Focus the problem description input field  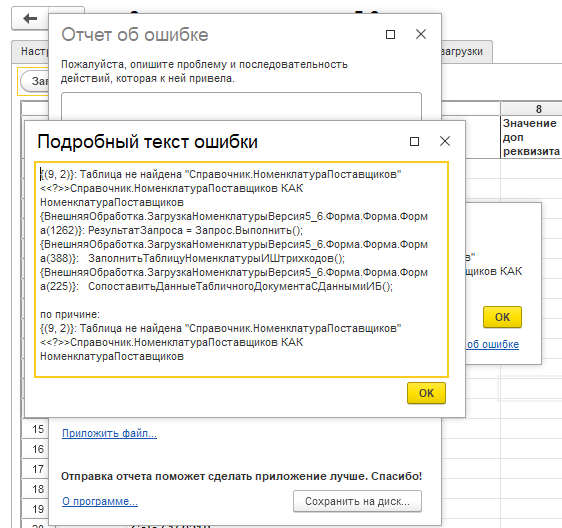coord(241,106)
